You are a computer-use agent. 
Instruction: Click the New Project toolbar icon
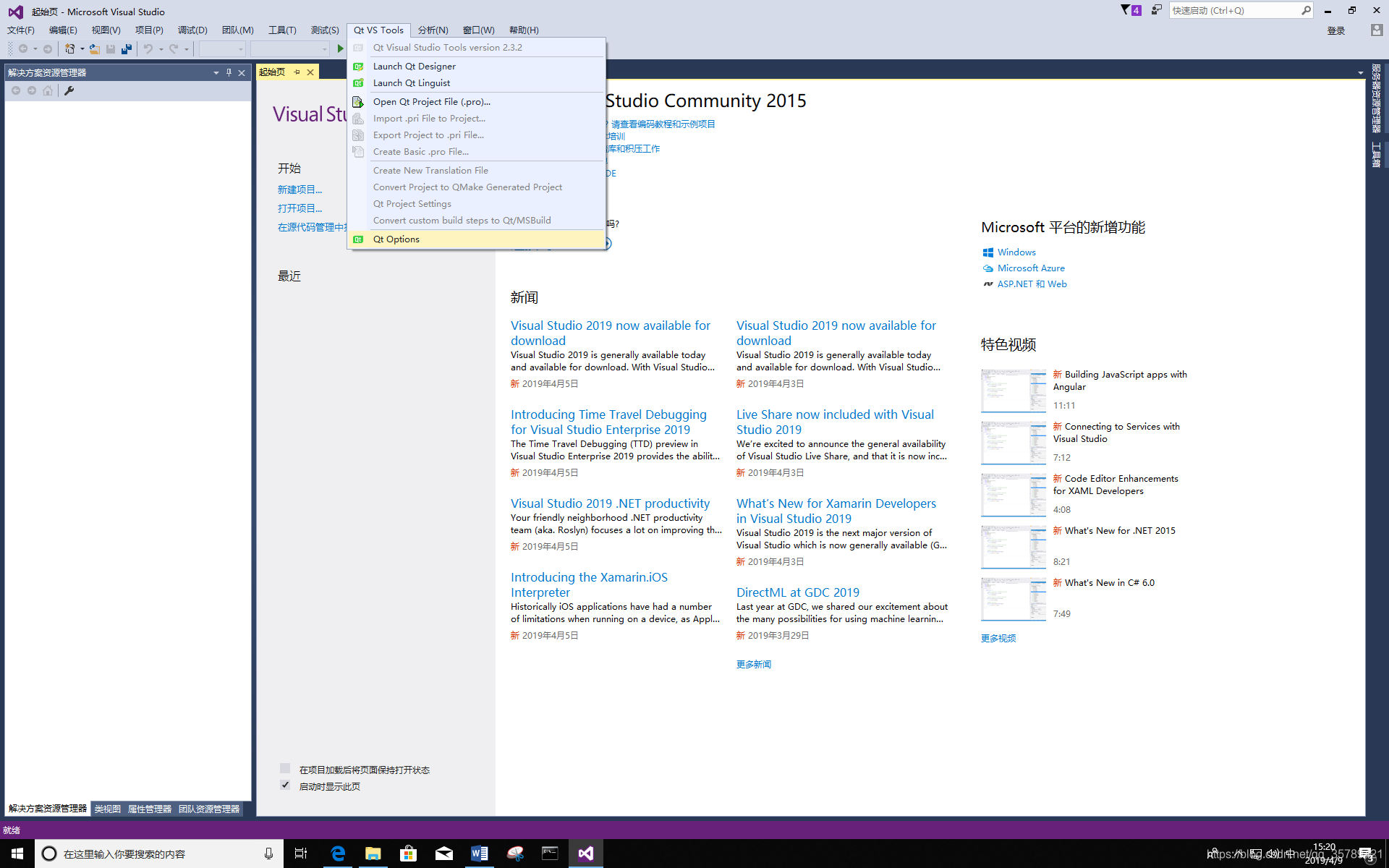69,48
